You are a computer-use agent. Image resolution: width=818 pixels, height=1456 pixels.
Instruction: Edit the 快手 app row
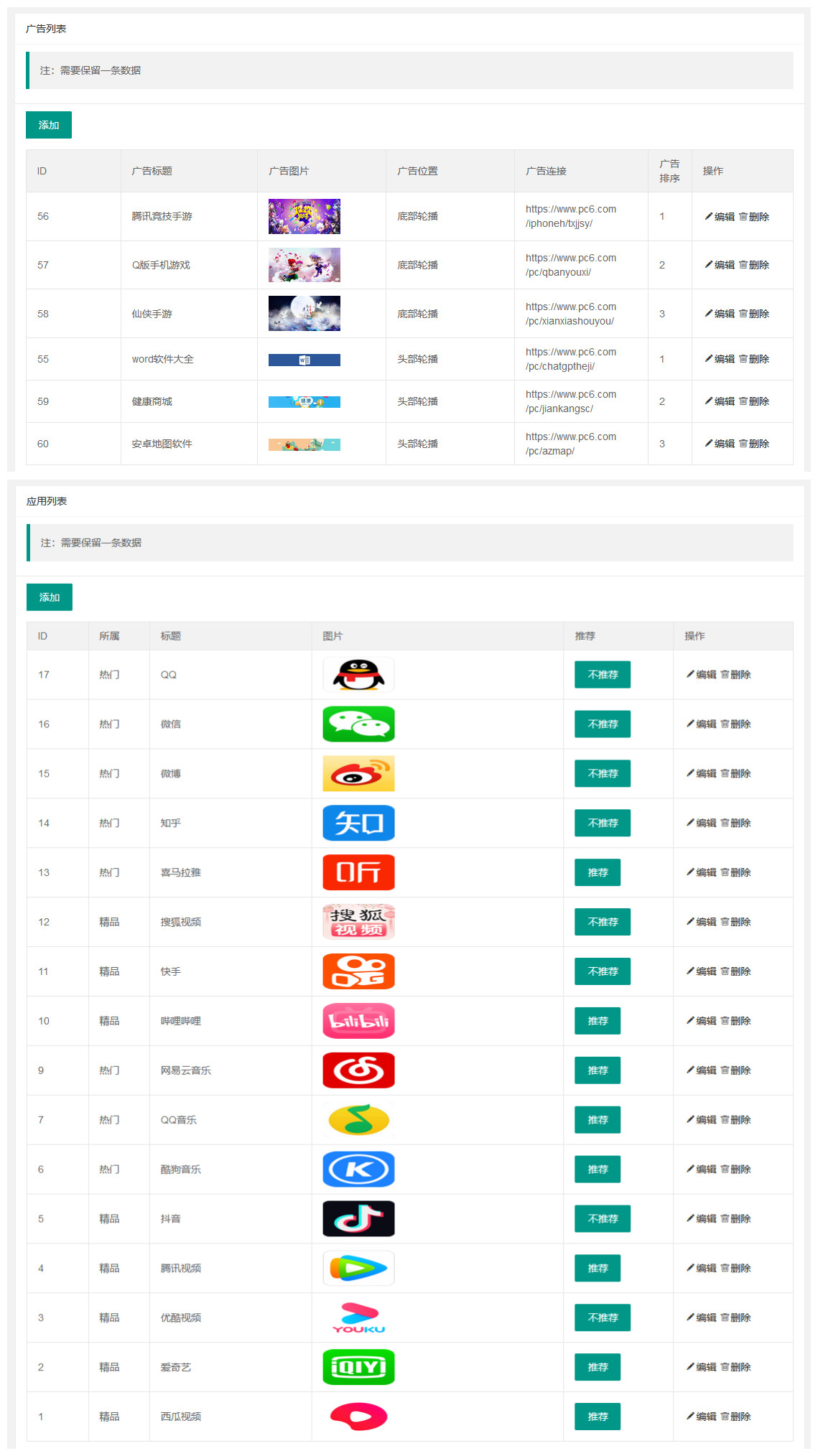click(x=702, y=971)
